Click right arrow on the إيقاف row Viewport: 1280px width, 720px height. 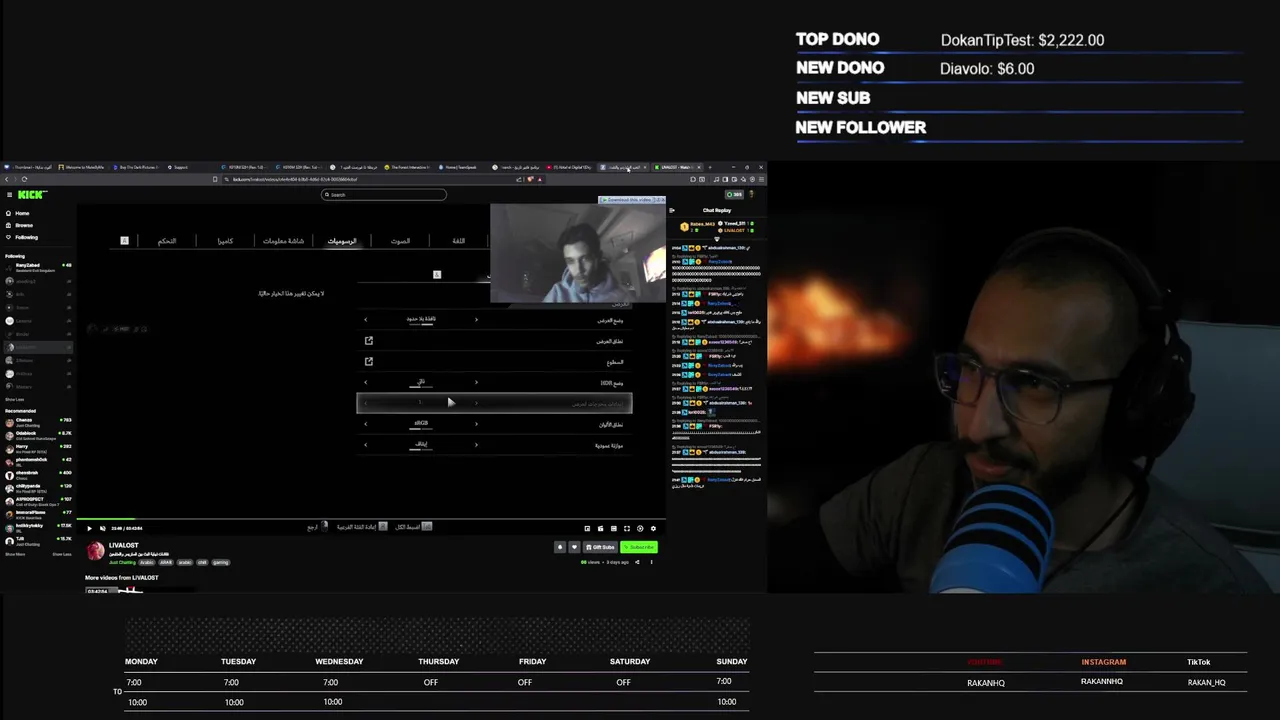click(476, 445)
